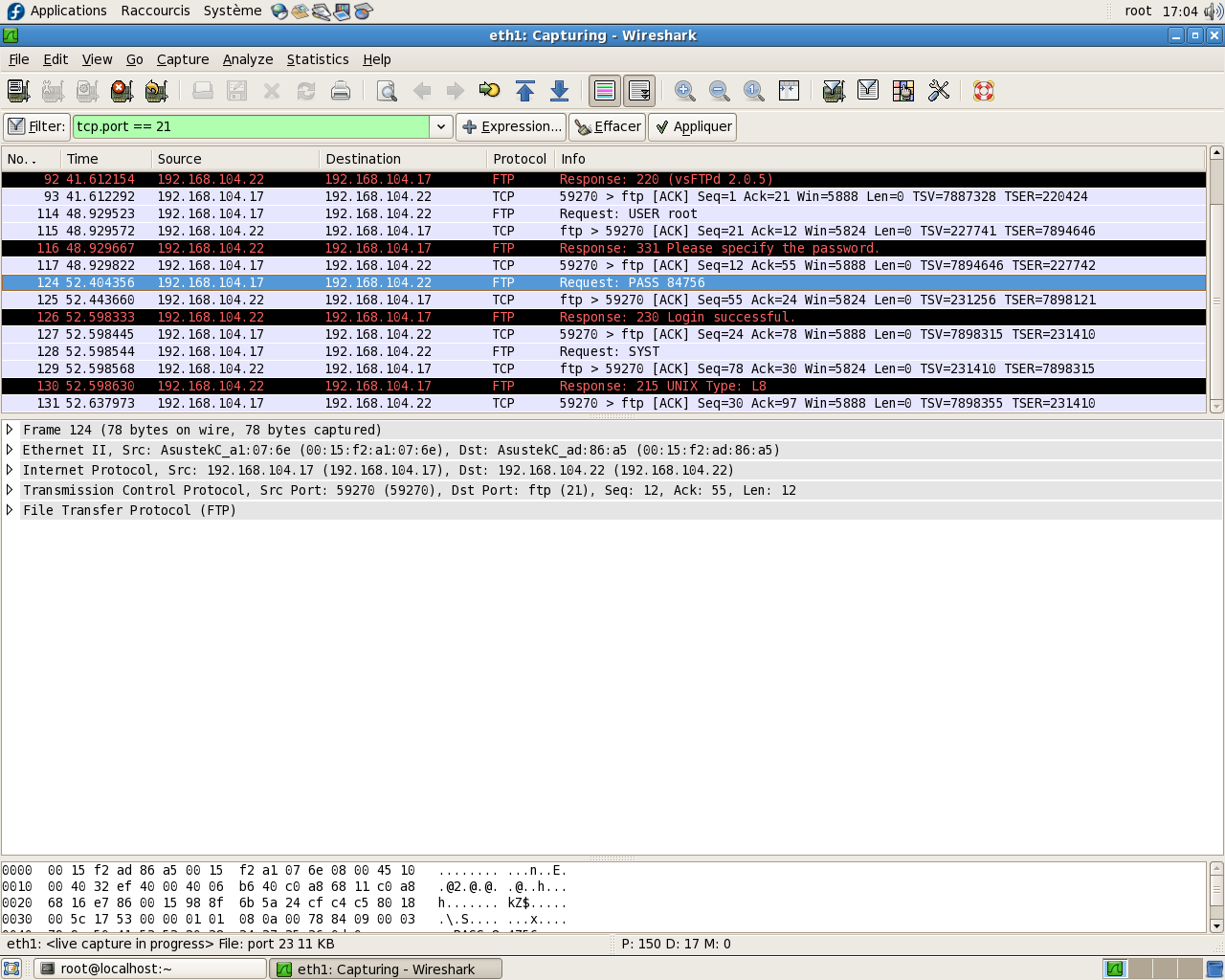Click the Filter button

[36, 126]
